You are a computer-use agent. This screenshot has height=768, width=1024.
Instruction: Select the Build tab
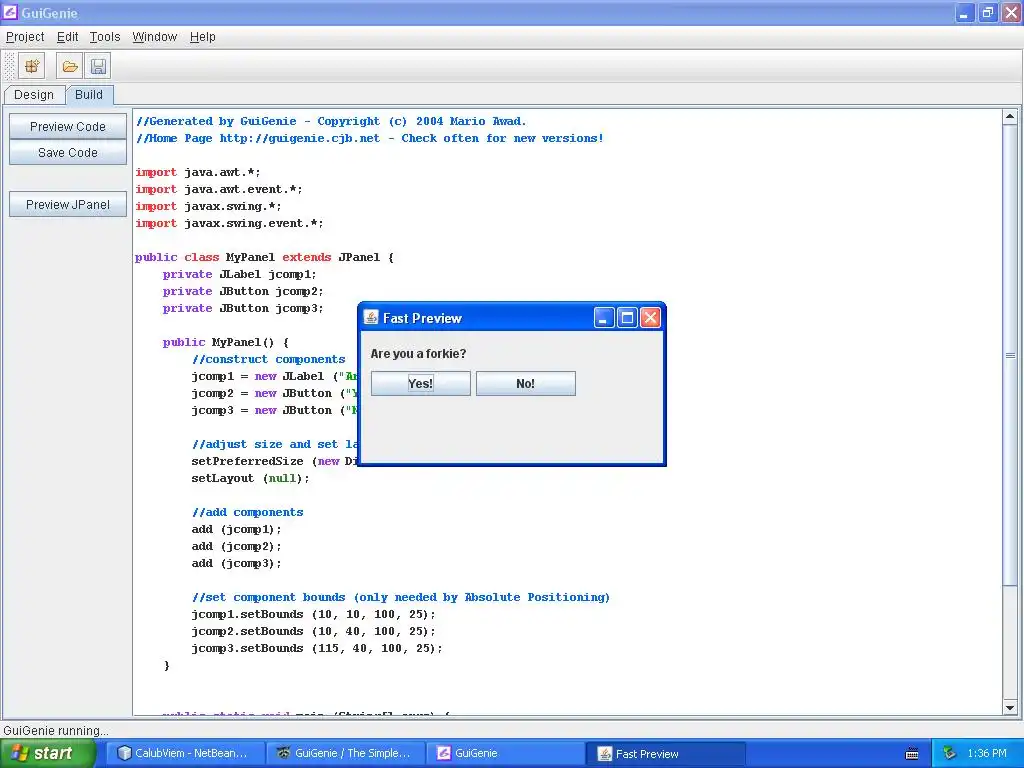pos(89,95)
